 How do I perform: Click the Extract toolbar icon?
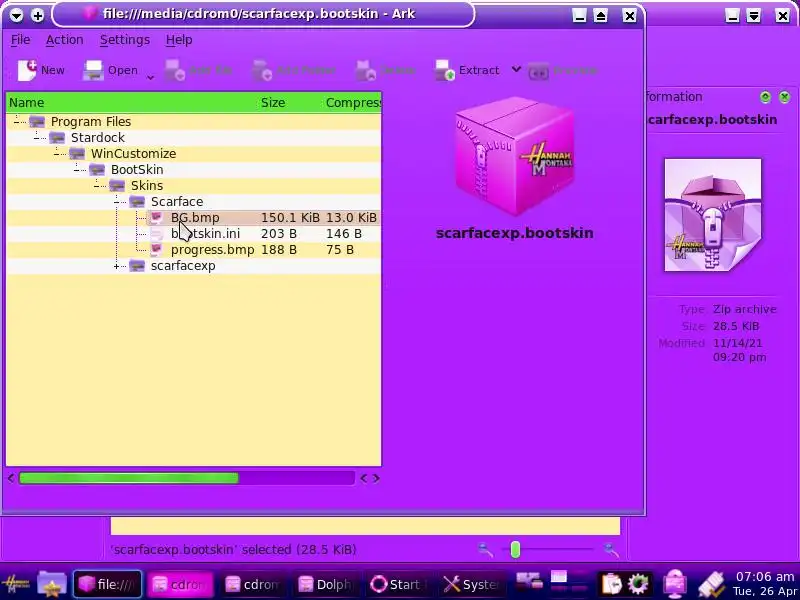coord(444,70)
